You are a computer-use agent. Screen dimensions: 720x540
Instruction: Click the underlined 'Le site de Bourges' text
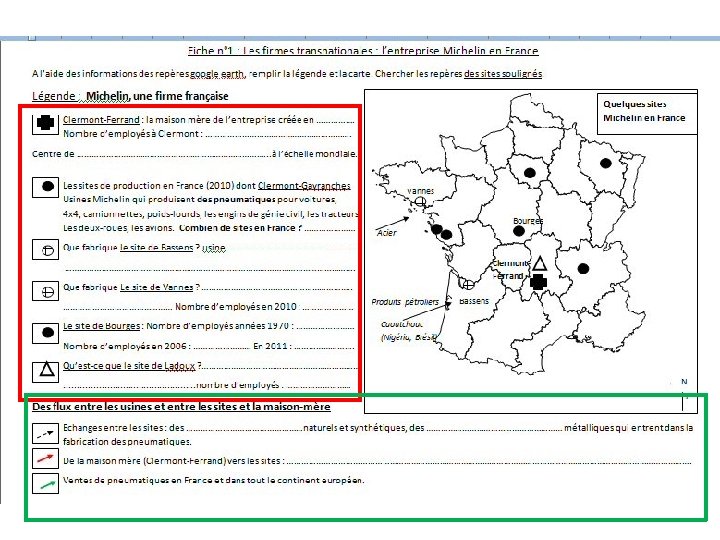(101, 326)
